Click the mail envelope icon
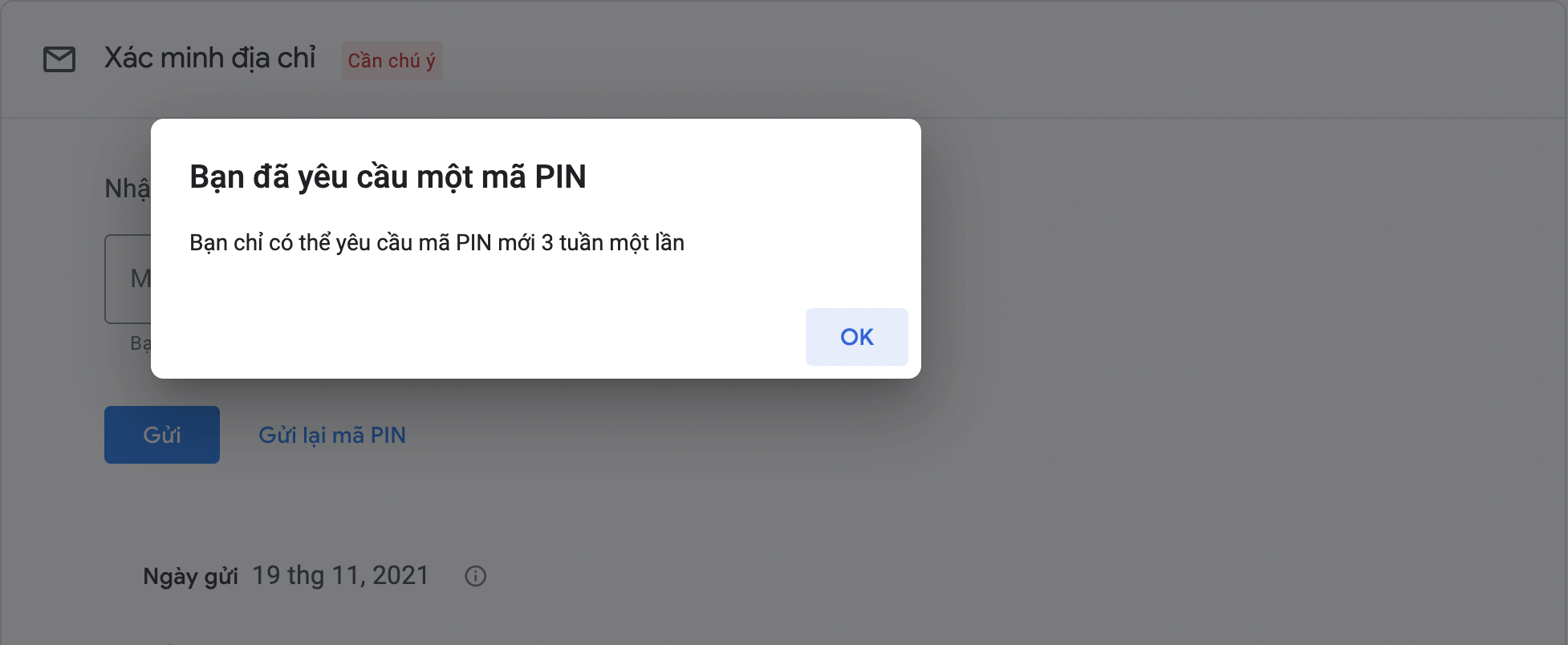 [x=59, y=59]
